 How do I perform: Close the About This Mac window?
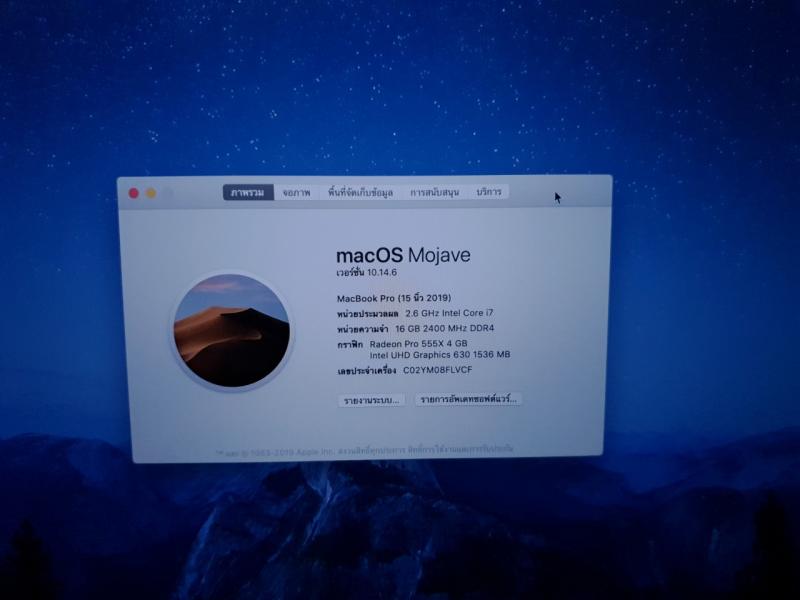[134, 193]
